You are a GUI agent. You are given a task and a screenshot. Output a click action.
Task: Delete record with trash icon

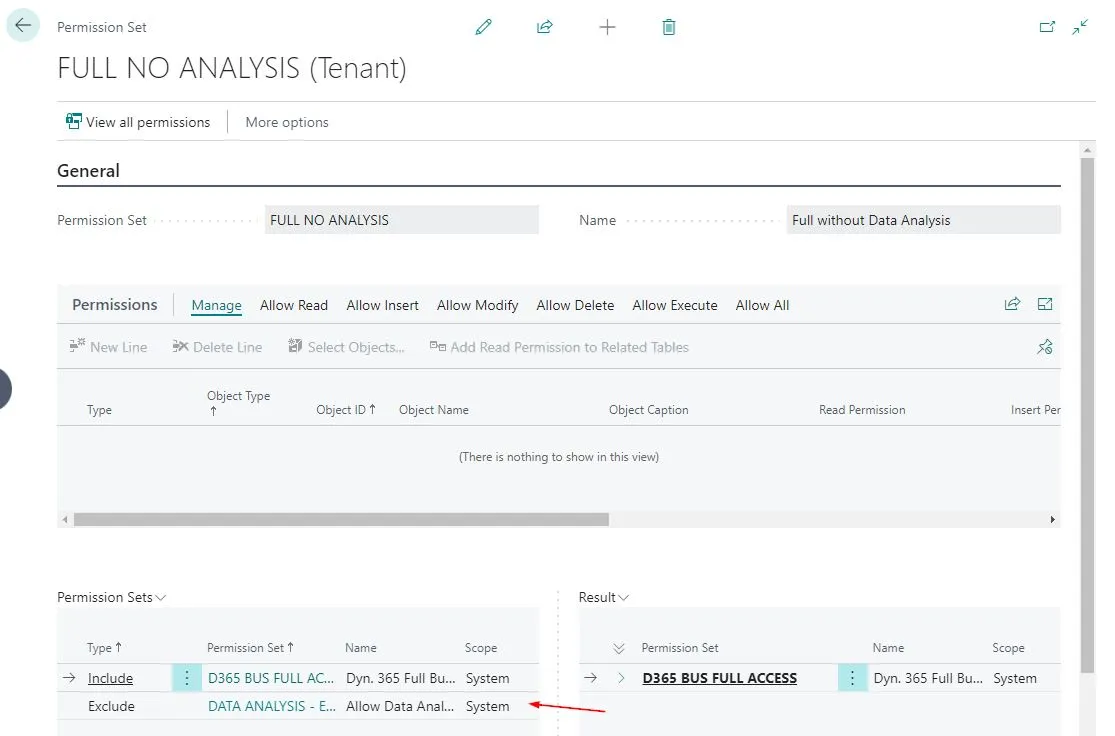(x=668, y=27)
